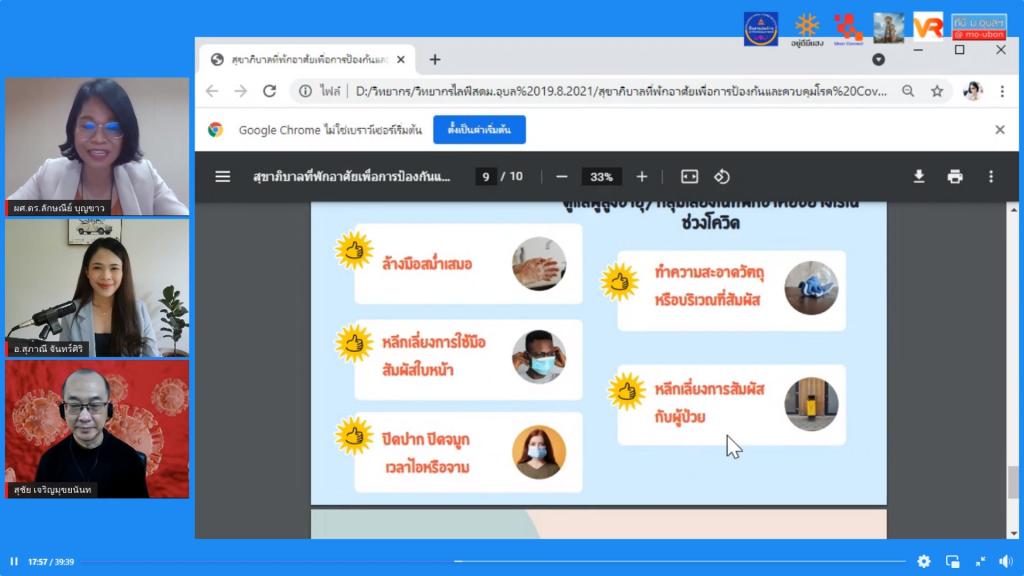
Task: Select the middle webcam feed with microphone
Action: coord(97,287)
